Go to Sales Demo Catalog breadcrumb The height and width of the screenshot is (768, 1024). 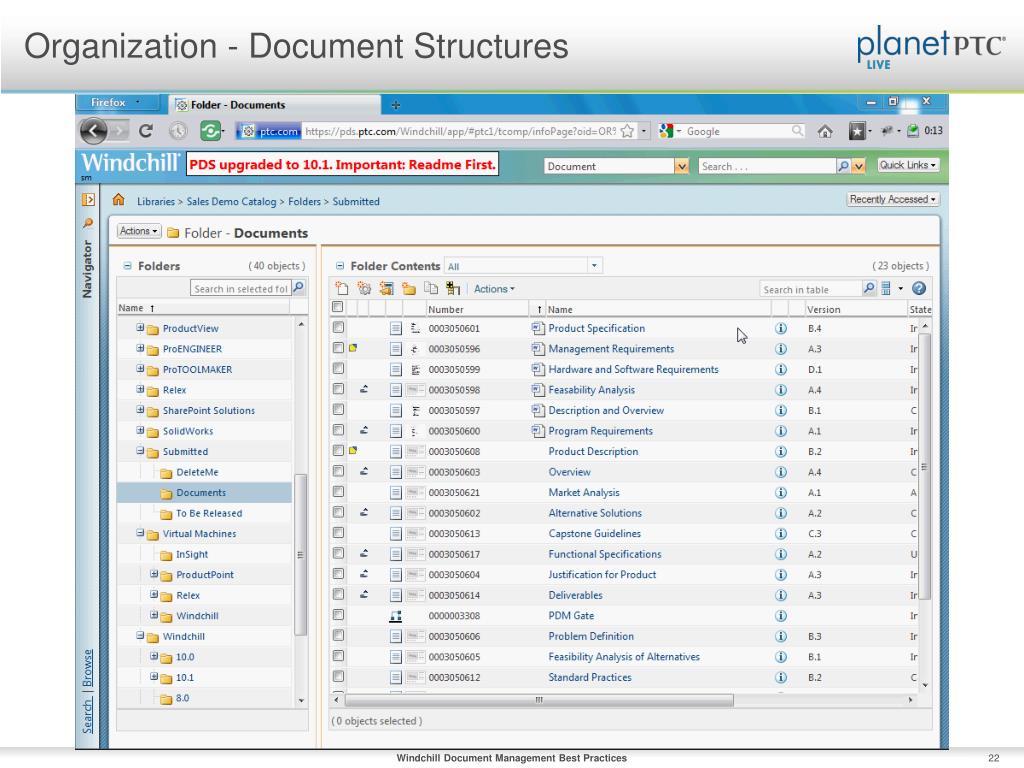[x=231, y=201]
